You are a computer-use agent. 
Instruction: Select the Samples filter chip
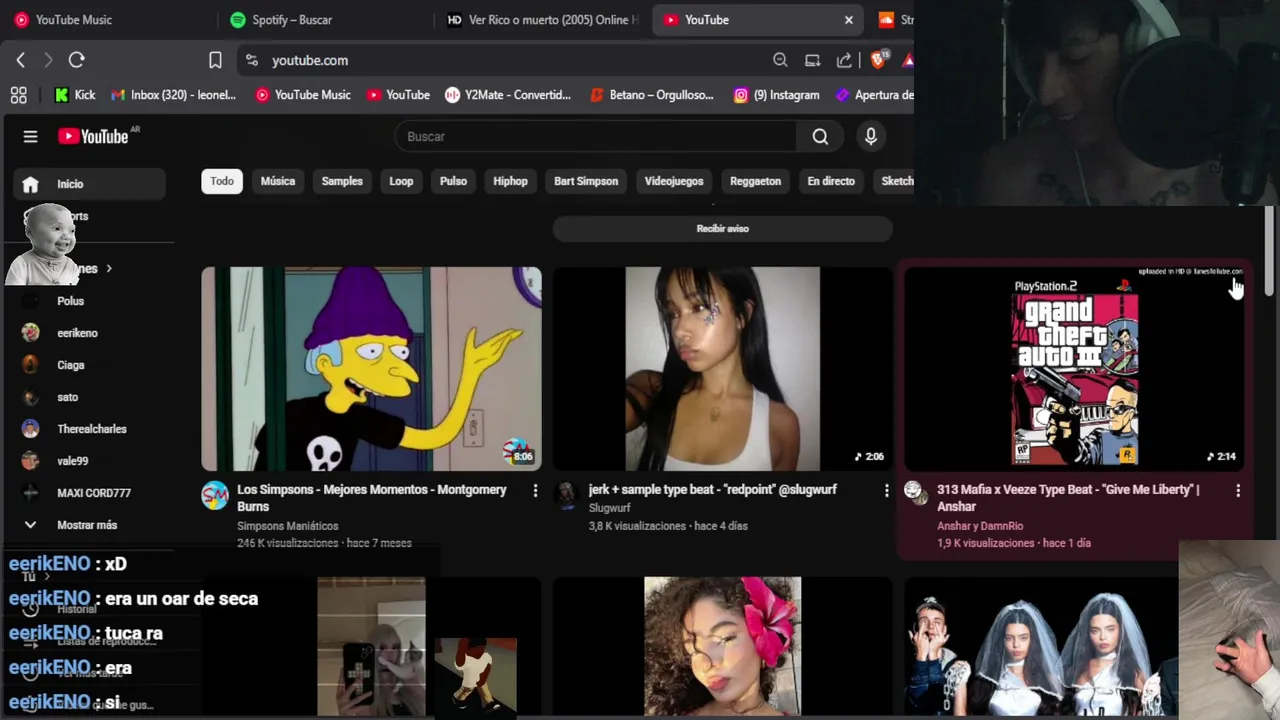pos(342,181)
